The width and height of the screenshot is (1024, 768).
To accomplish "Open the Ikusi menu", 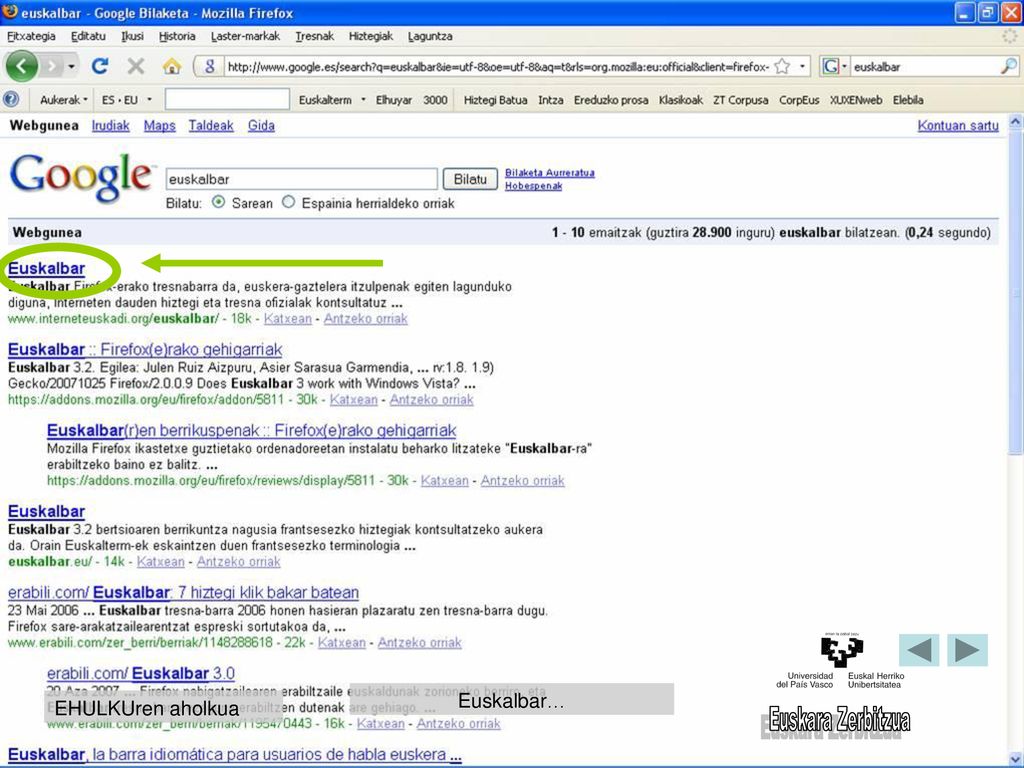I will click(133, 36).
